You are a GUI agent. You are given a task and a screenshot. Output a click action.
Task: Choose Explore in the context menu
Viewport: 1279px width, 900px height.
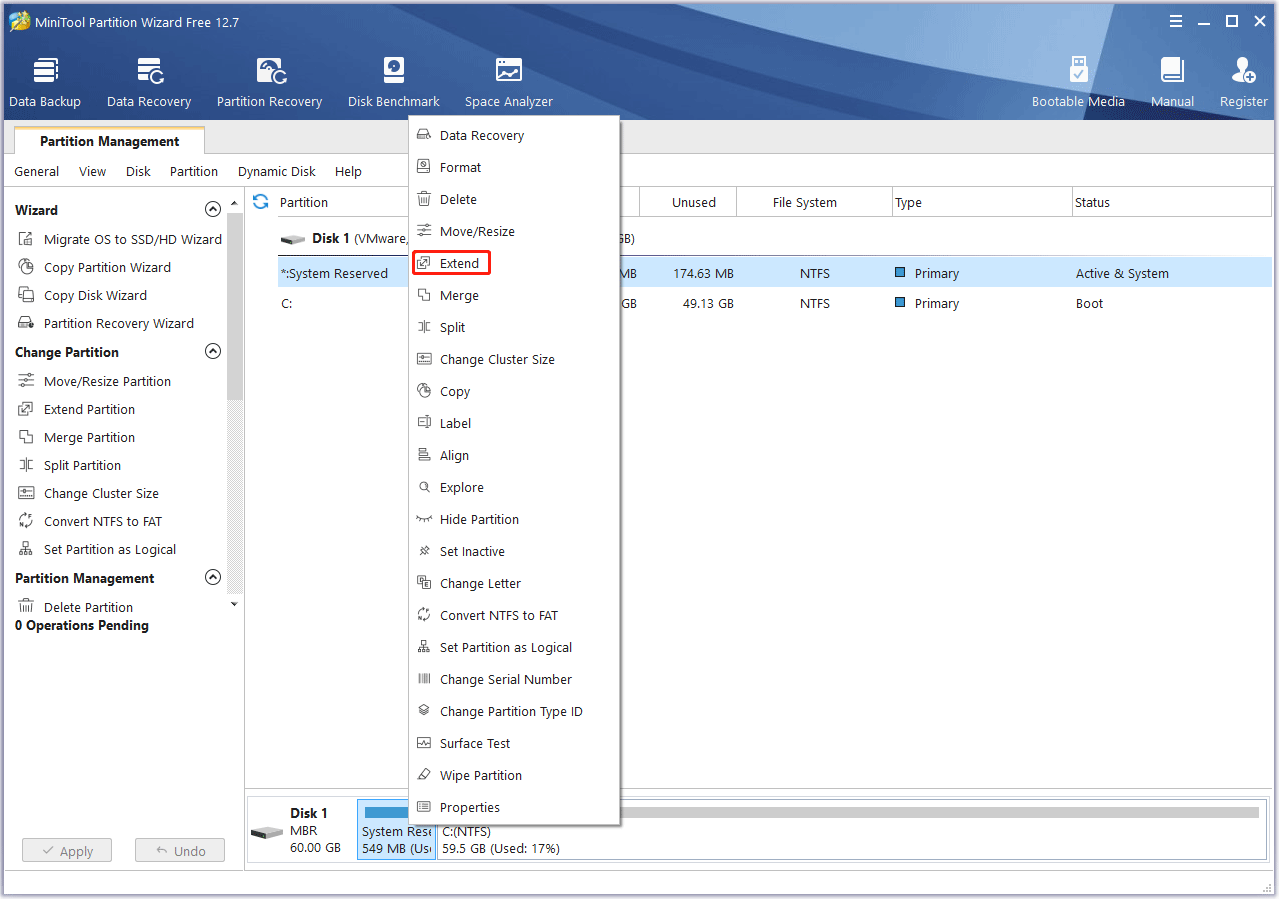tap(514, 487)
